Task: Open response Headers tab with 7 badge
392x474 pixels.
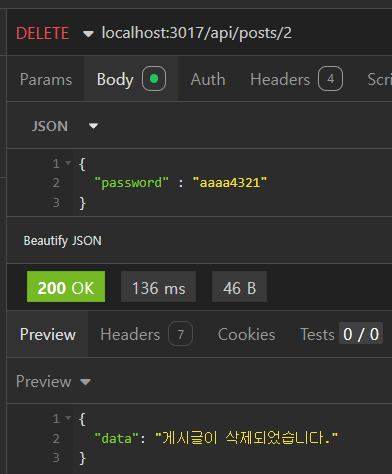Action: tap(146, 334)
